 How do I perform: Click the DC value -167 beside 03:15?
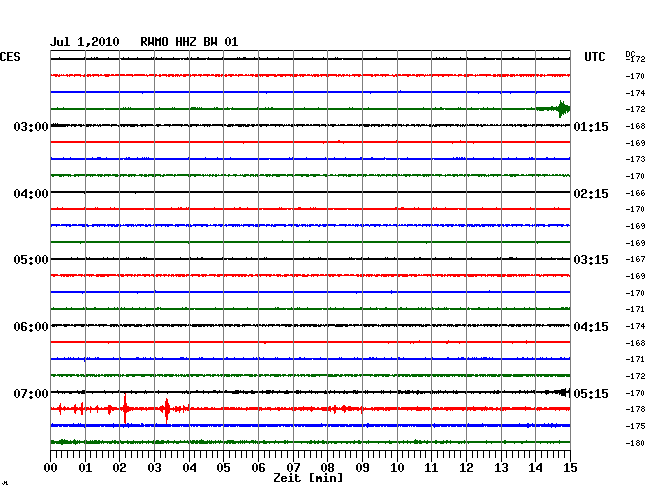[x=635, y=259]
